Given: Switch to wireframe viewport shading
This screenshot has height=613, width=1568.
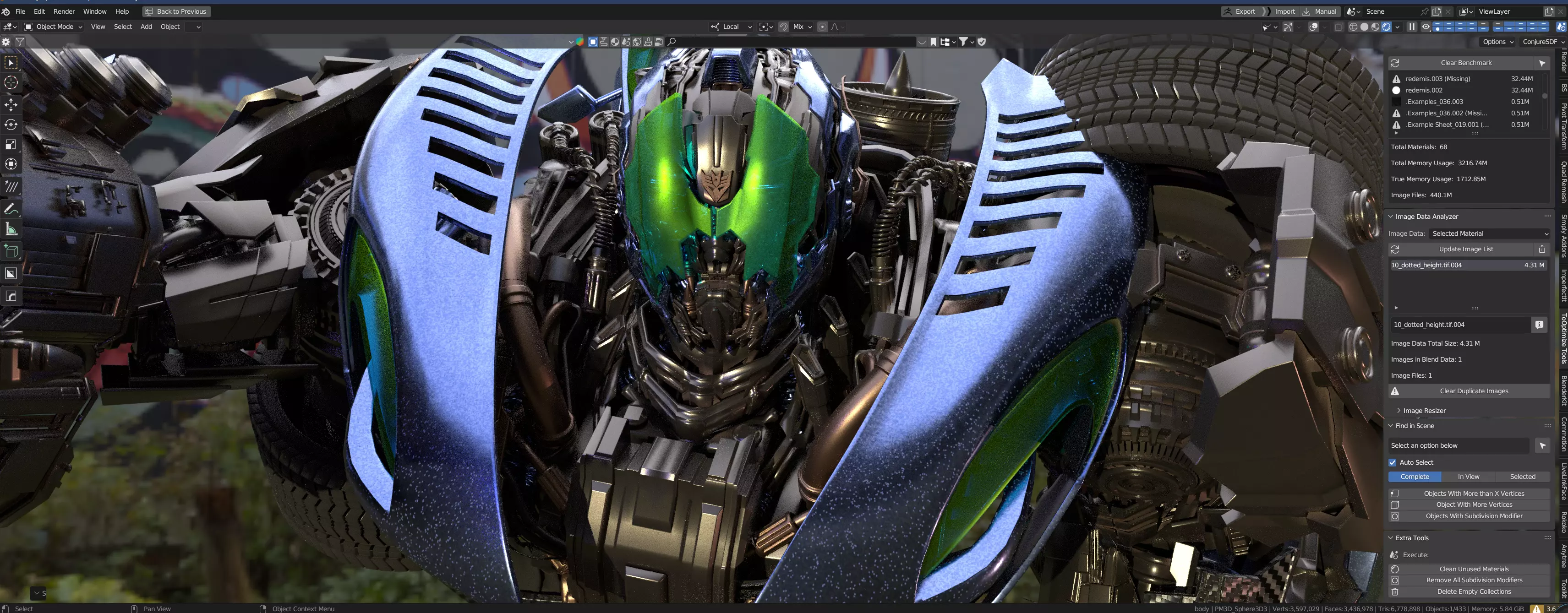Looking at the screenshot, I should pyautogui.click(x=1353, y=27).
